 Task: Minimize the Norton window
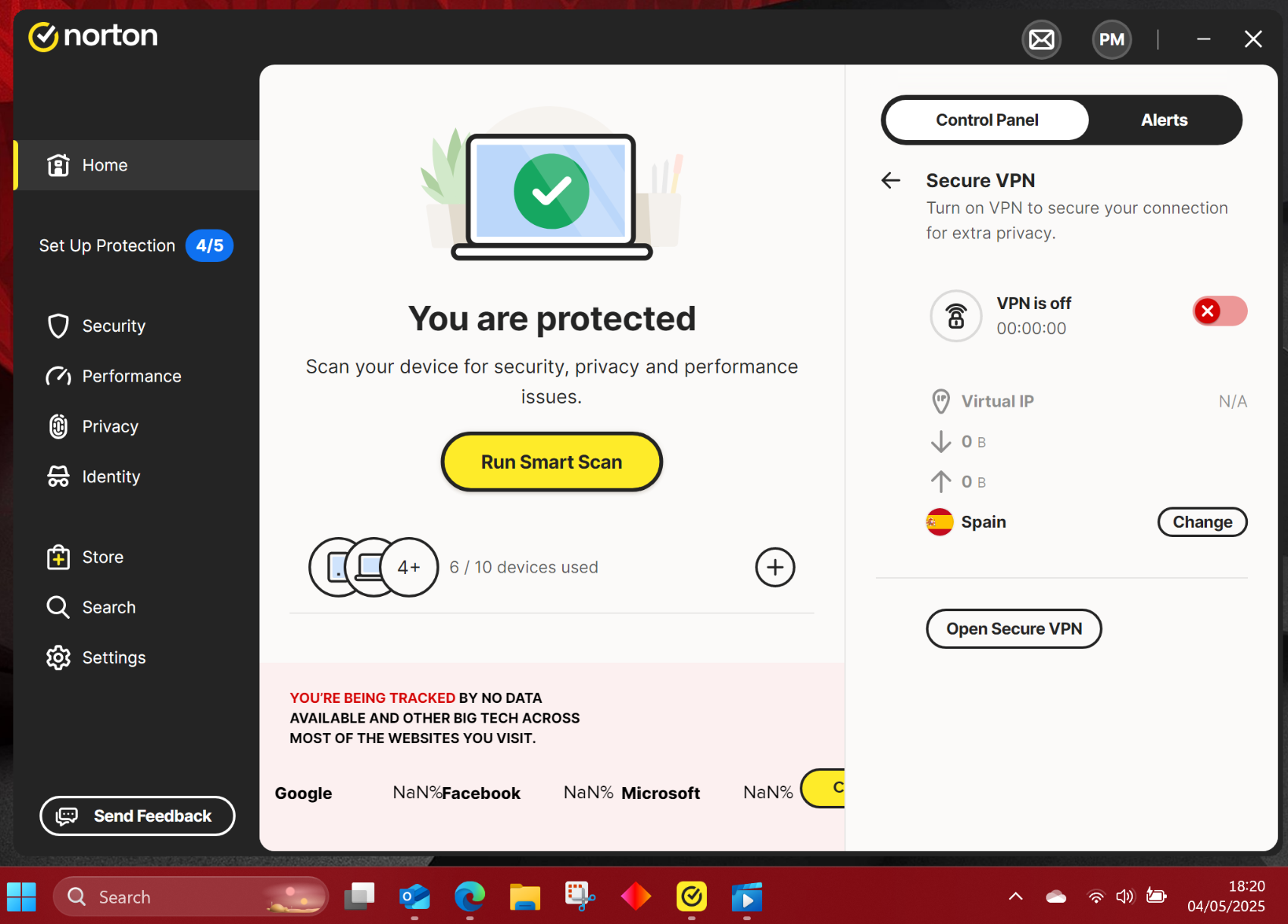1203,39
